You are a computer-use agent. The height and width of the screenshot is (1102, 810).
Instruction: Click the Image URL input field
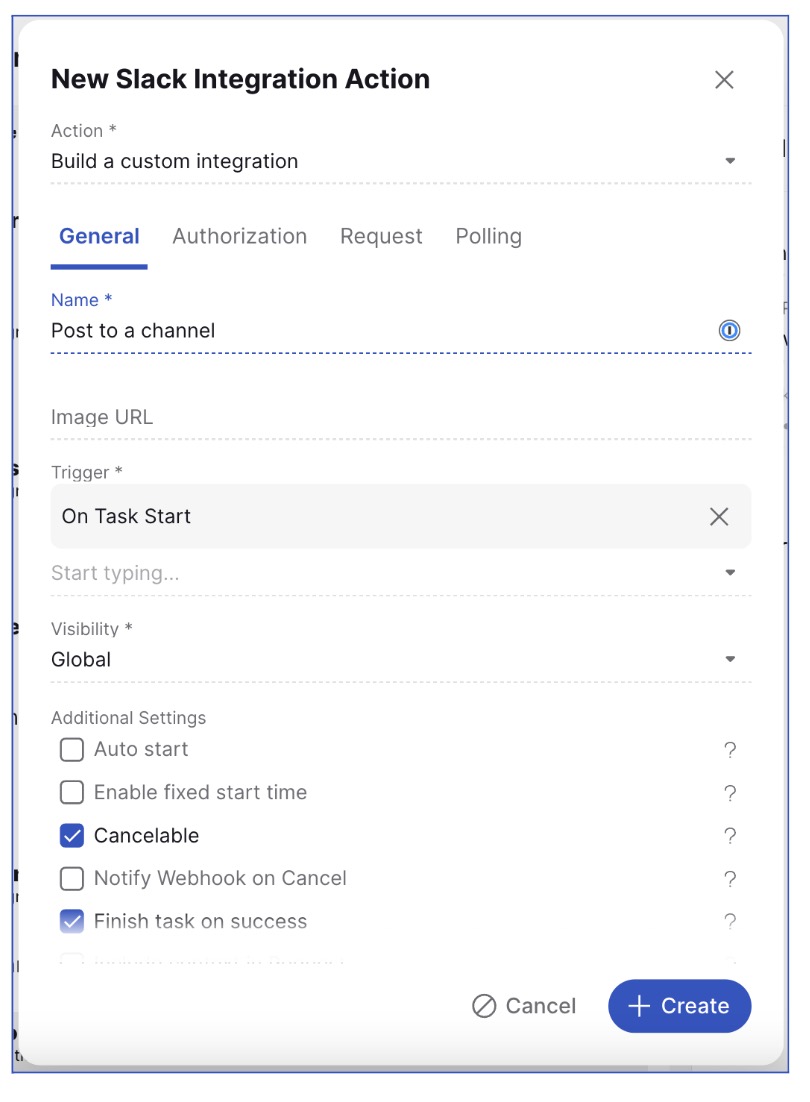point(400,417)
